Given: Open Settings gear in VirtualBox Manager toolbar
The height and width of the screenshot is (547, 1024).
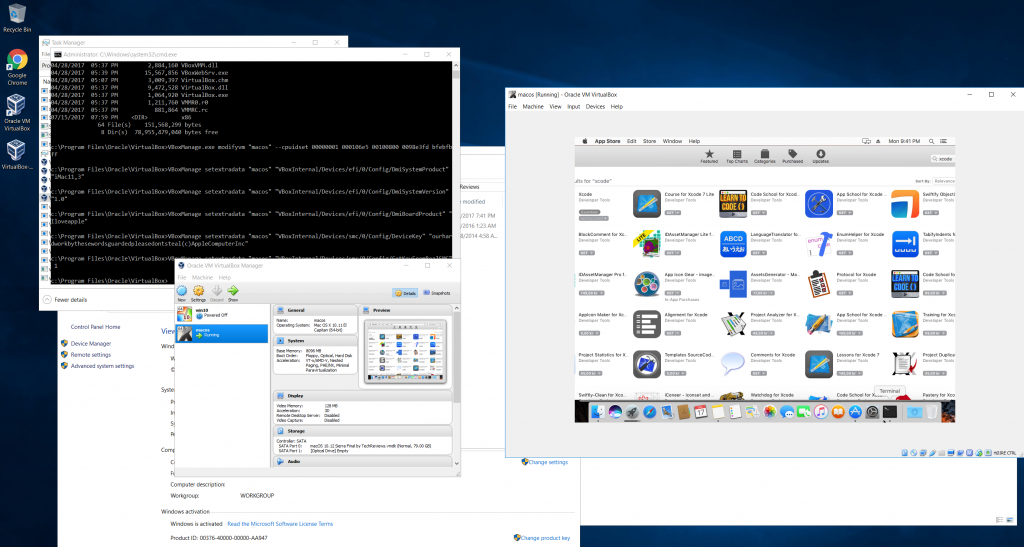Looking at the screenshot, I should pos(198,292).
